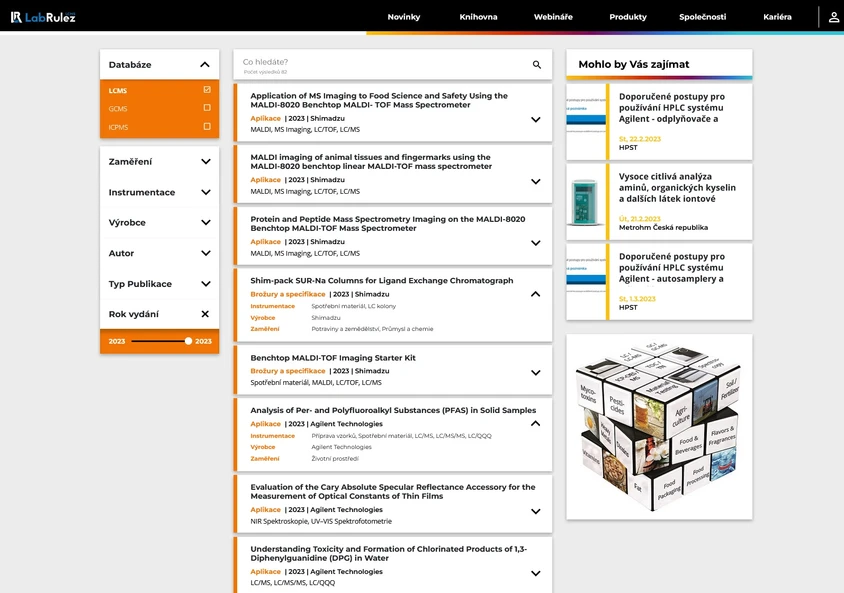Click the Metrohm instrument thumbnail
844x593 pixels.
pos(586,202)
